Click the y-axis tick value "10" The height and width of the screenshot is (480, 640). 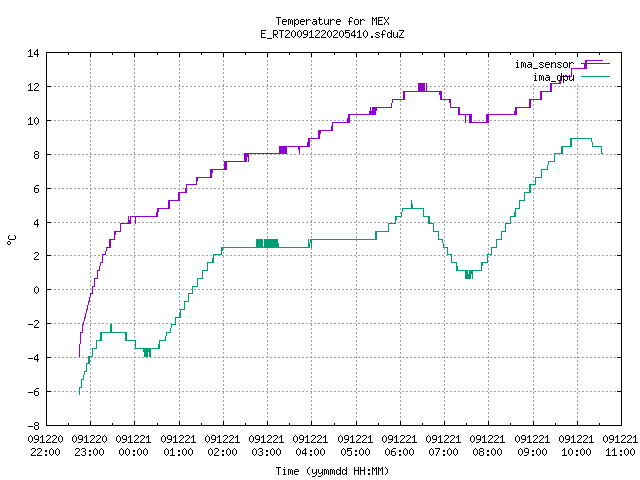point(33,121)
